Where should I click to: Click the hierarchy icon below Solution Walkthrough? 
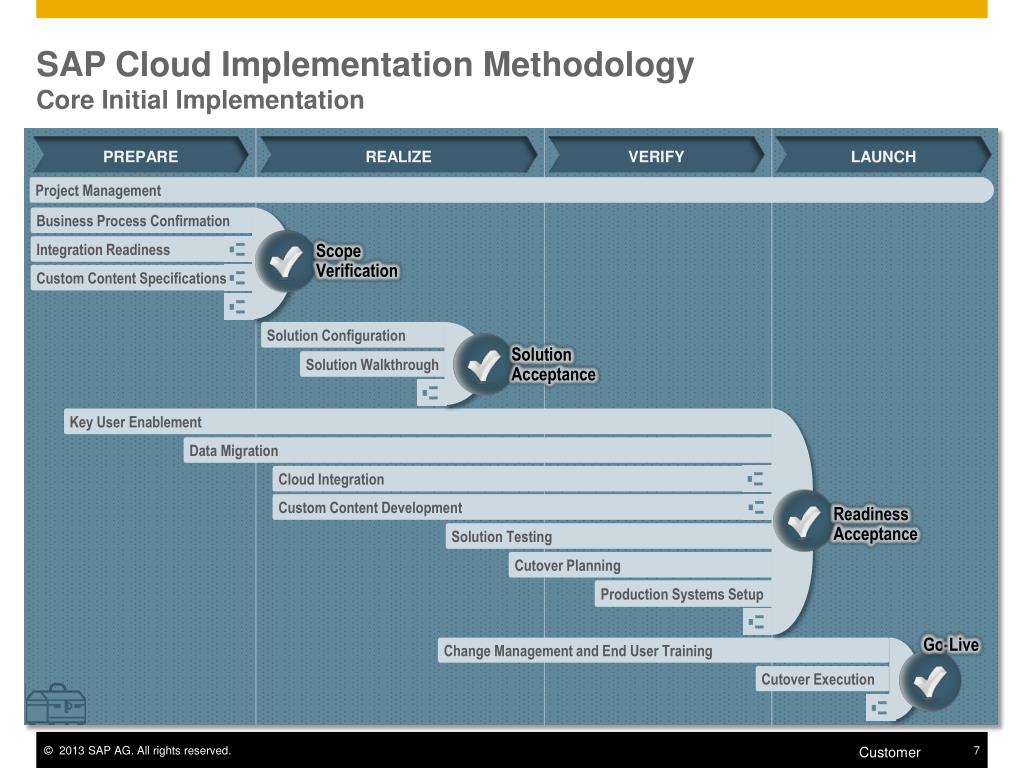click(430, 393)
